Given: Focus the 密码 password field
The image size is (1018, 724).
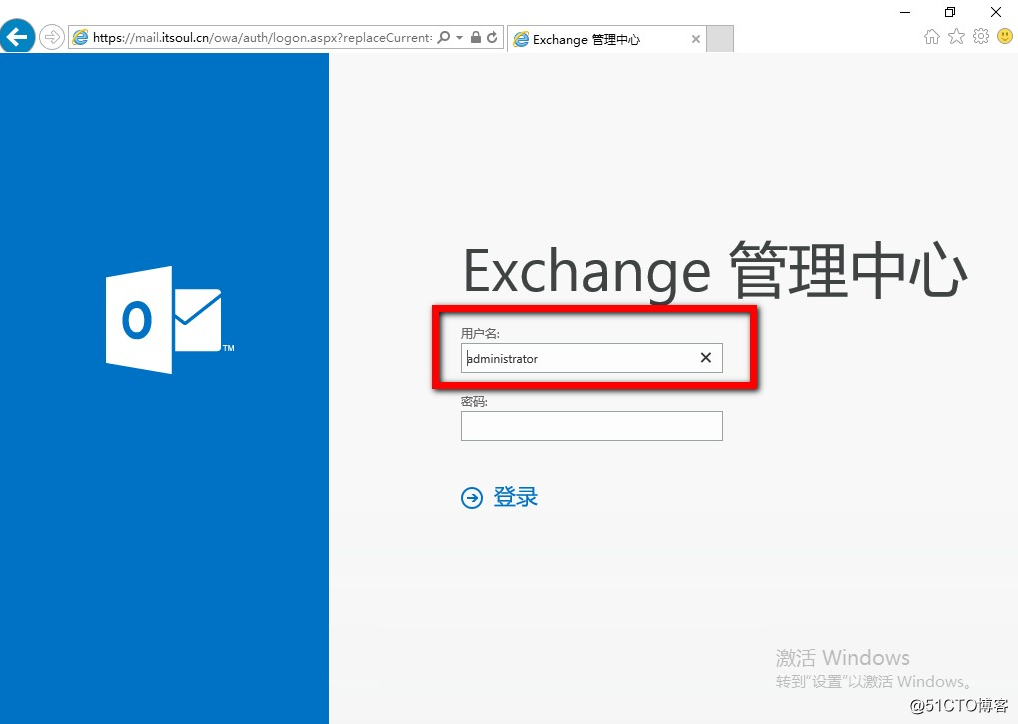Looking at the screenshot, I should pyautogui.click(x=591, y=426).
